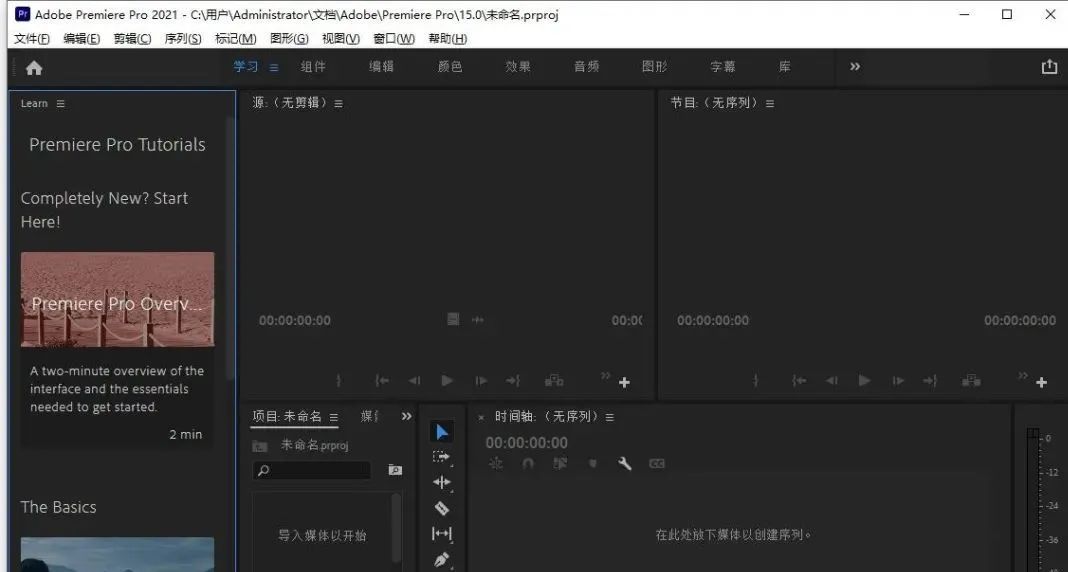The width and height of the screenshot is (1068, 572).
Task: Pick the Ripple Edit tool
Action: pos(442,482)
